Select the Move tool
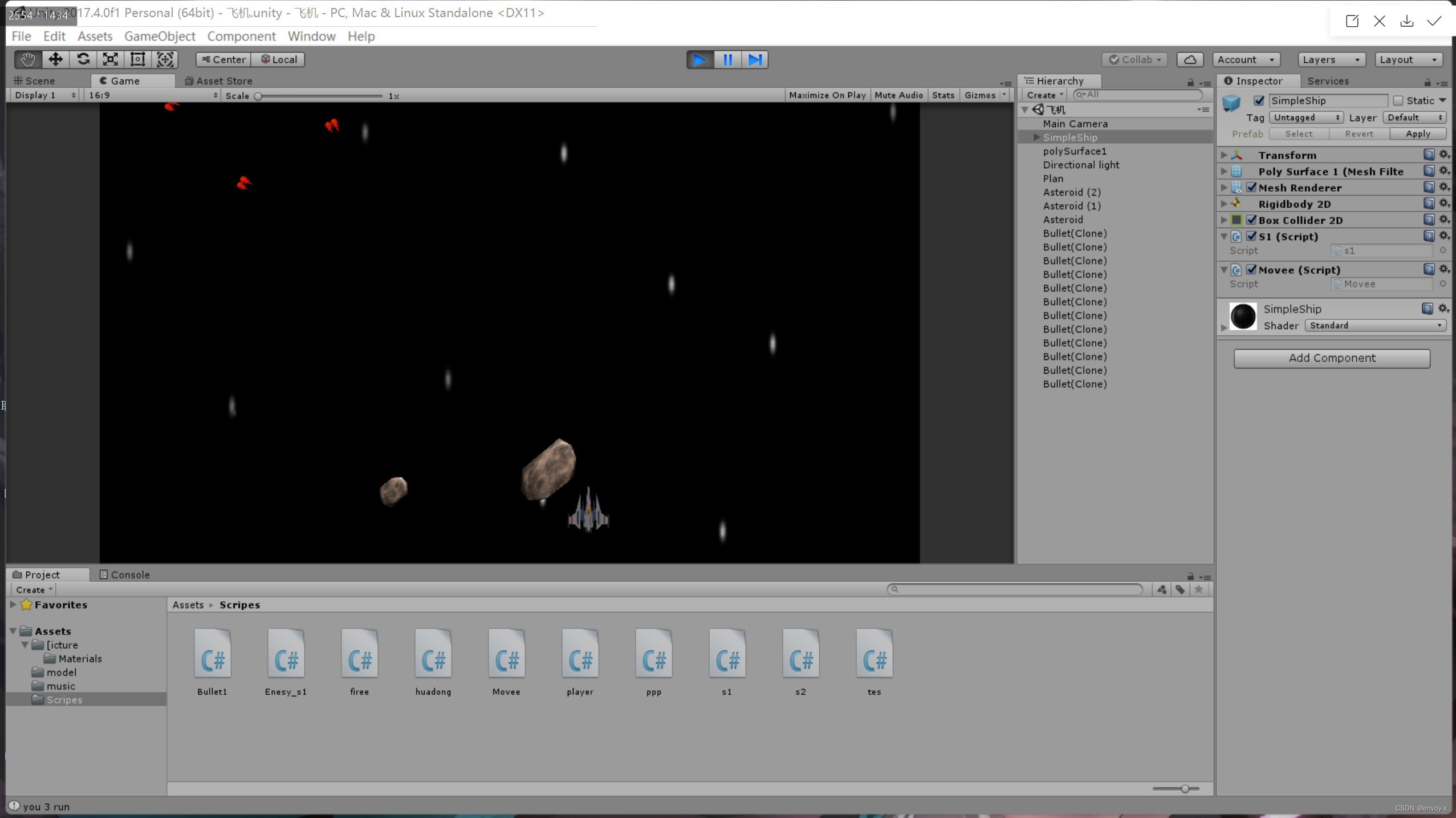1456x818 pixels. coord(55,59)
